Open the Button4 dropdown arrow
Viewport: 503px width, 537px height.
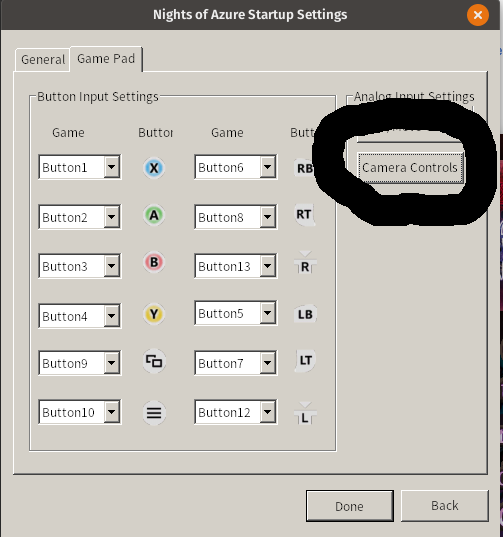(x=112, y=315)
